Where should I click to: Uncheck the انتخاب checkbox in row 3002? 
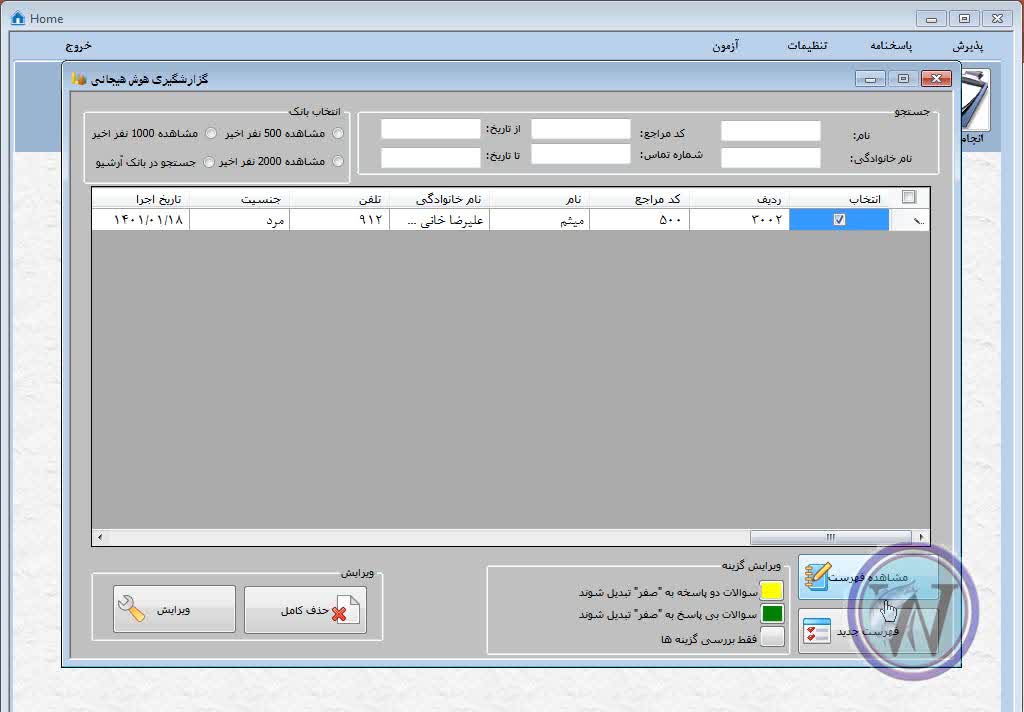click(839, 220)
